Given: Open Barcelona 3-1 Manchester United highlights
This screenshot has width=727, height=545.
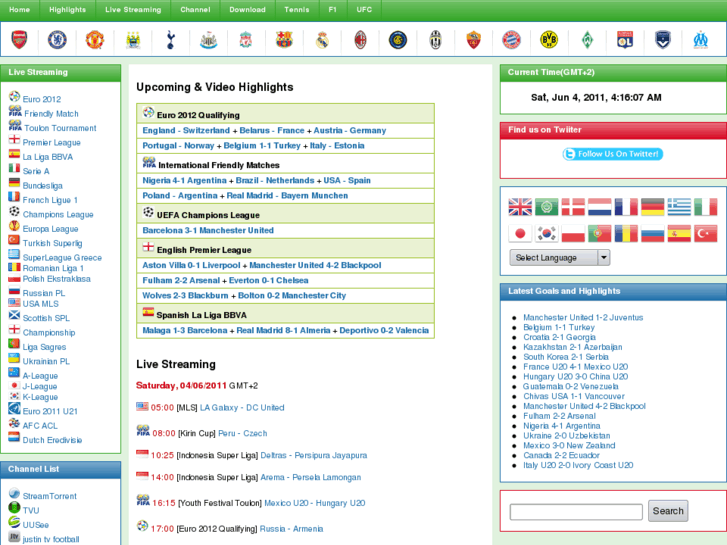Looking at the screenshot, I should [x=208, y=230].
